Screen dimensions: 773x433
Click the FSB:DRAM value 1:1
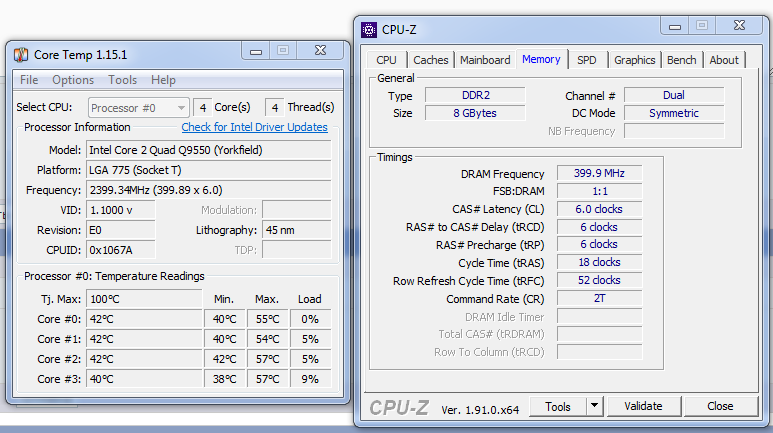[599, 191]
